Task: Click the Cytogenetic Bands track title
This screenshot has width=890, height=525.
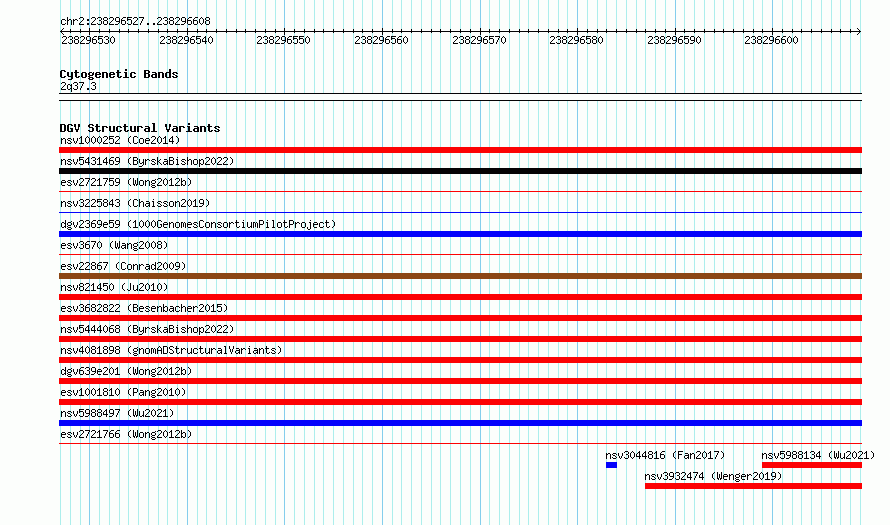Action: 119,74
